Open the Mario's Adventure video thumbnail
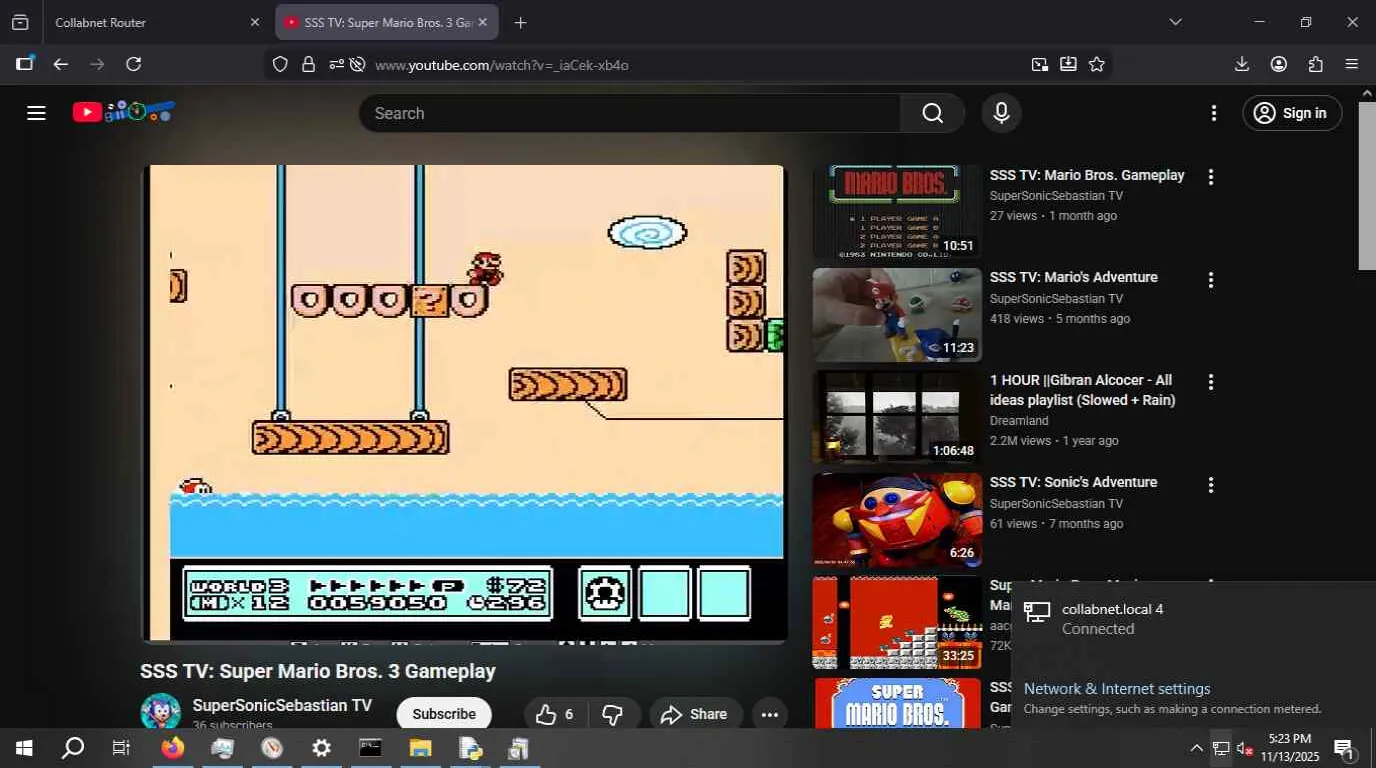Viewport: 1376px width, 768px height. [897, 315]
